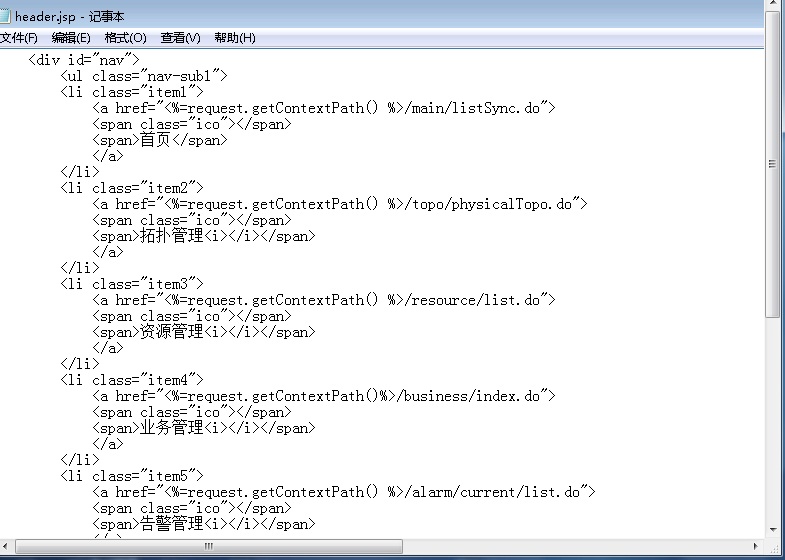Click the /alarm/current/list.do href line
785x560 pixels.
[343, 492]
